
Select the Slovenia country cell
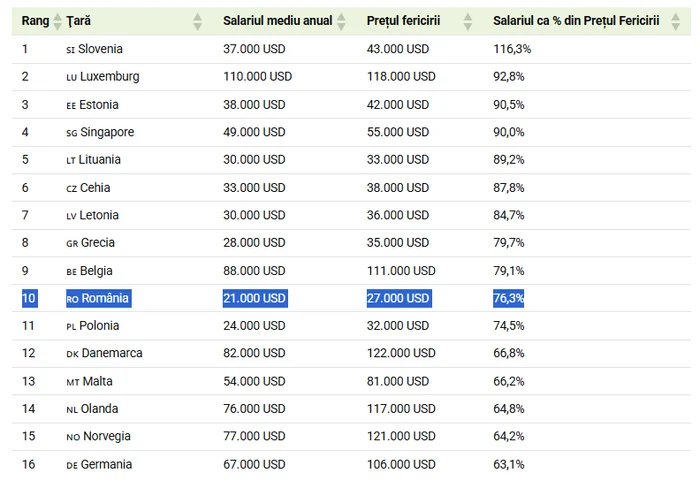coord(94,49)
